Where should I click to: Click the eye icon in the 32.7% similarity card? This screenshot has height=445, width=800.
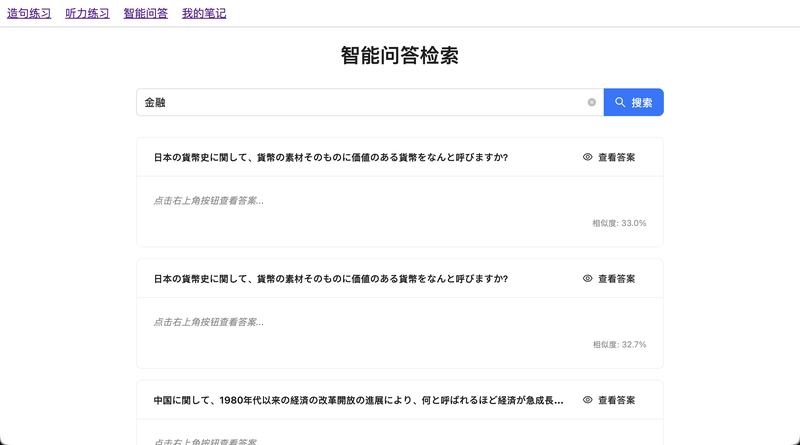(588, 279)
